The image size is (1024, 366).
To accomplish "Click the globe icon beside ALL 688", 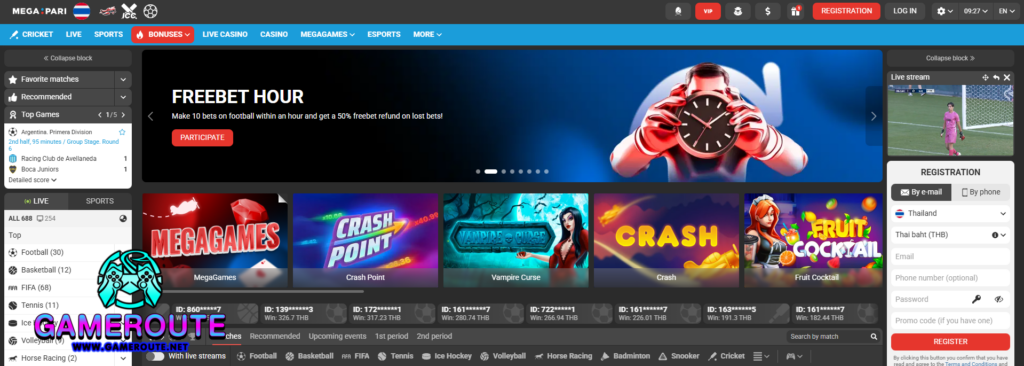I will click(123, 218).
